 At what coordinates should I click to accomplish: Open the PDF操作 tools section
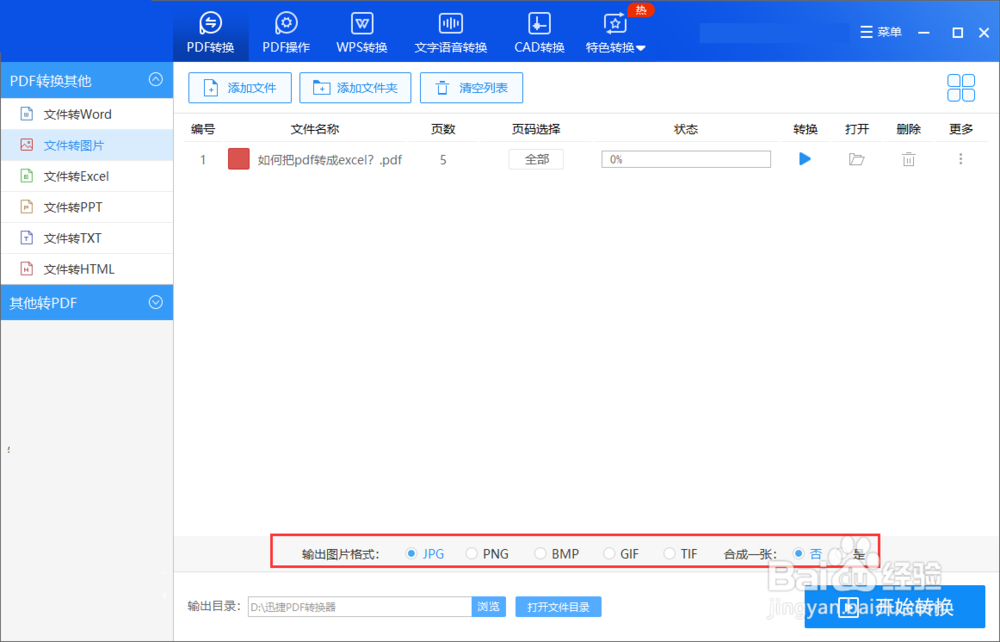(x=284, y=30)
